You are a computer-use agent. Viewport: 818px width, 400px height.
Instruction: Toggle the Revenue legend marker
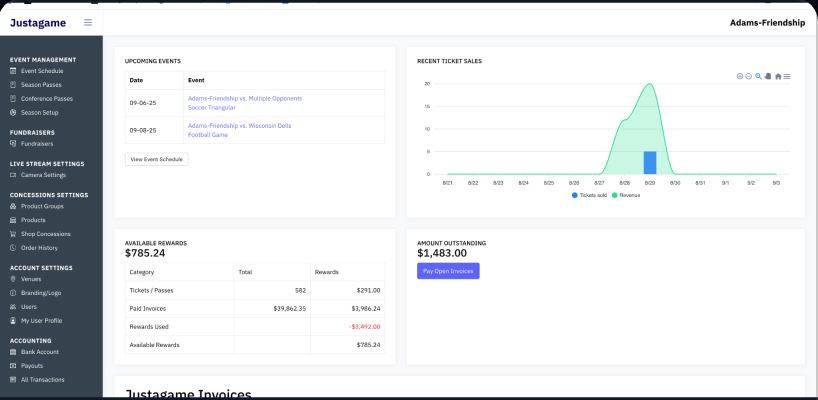click(615, 195)
